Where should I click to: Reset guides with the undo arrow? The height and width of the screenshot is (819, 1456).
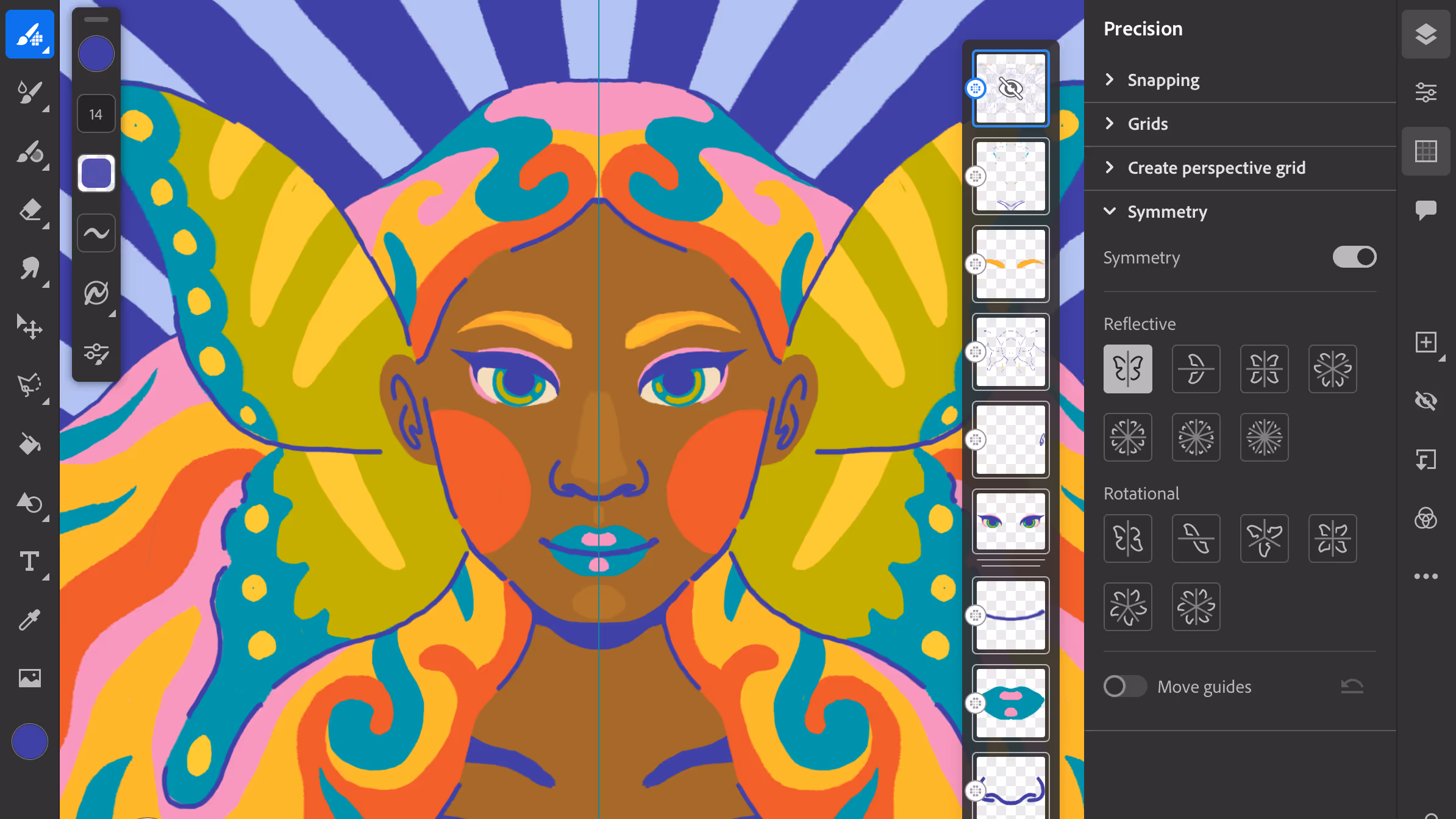pos(1352,686)
